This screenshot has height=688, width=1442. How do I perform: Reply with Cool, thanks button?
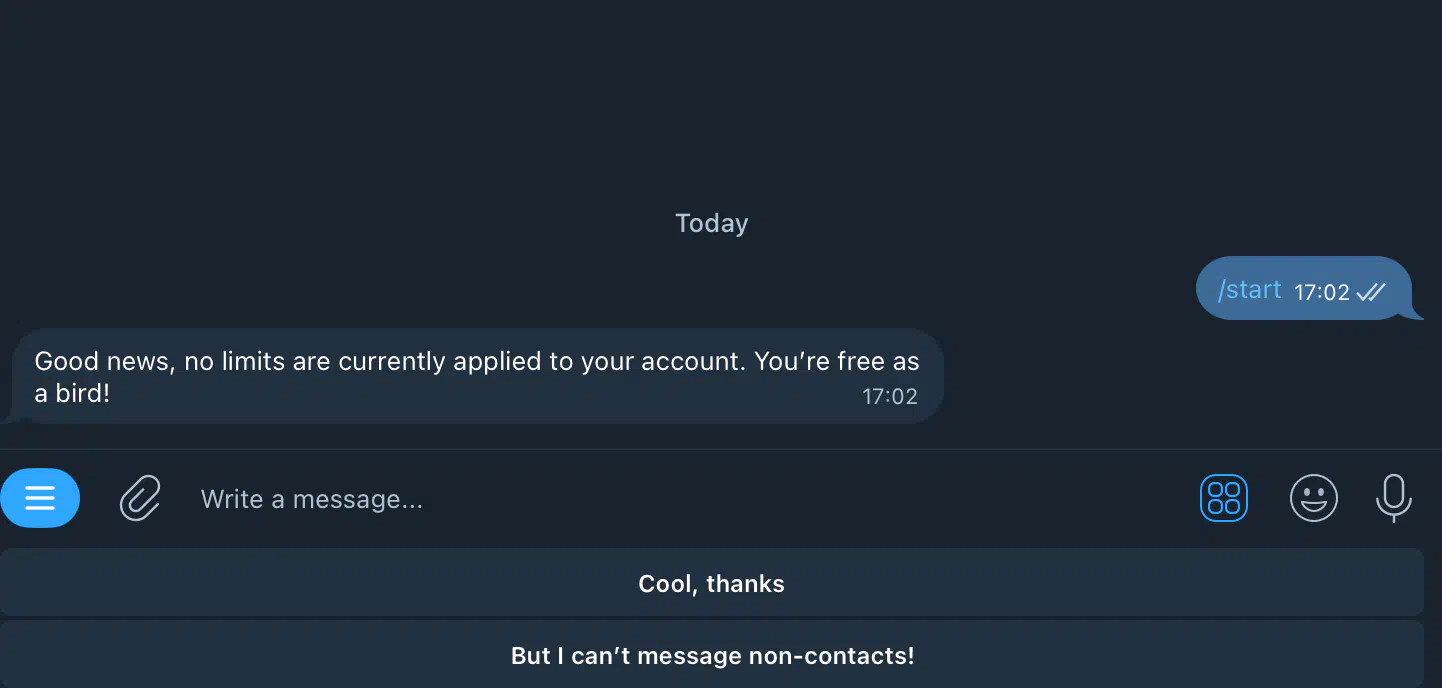pyautogui.click(x=711, y=583)
